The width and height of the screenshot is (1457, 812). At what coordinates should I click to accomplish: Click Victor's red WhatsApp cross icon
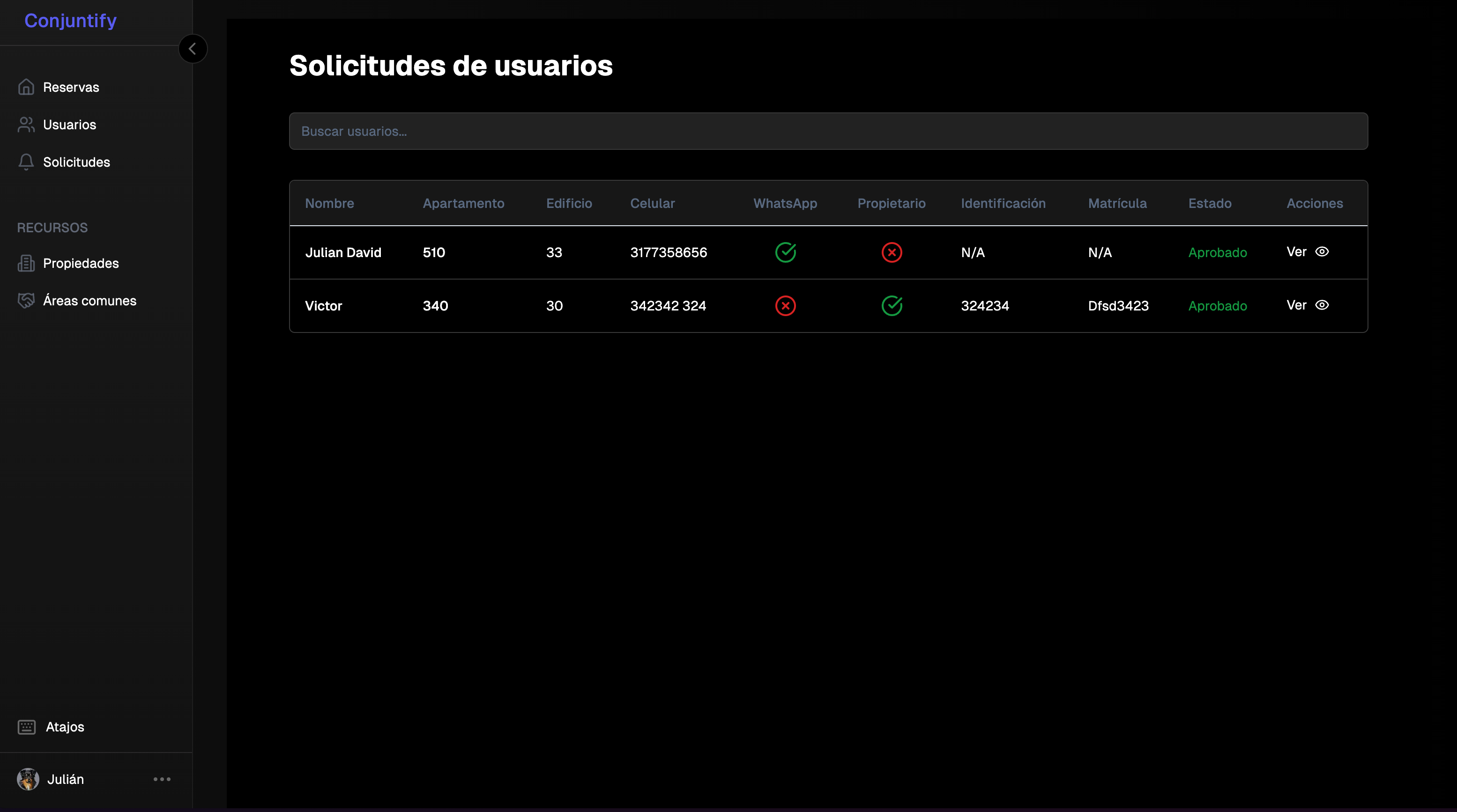click(785, 306)
